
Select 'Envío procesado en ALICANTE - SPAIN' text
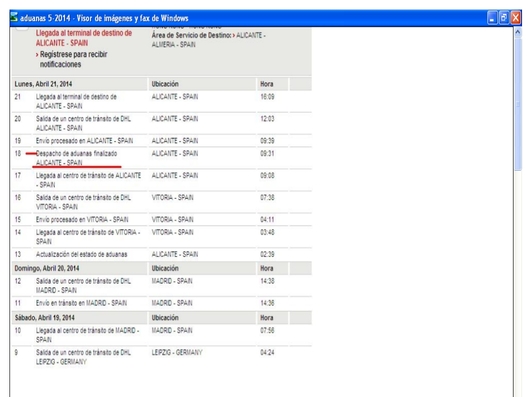pyautogui.click(x=84, y=141)
